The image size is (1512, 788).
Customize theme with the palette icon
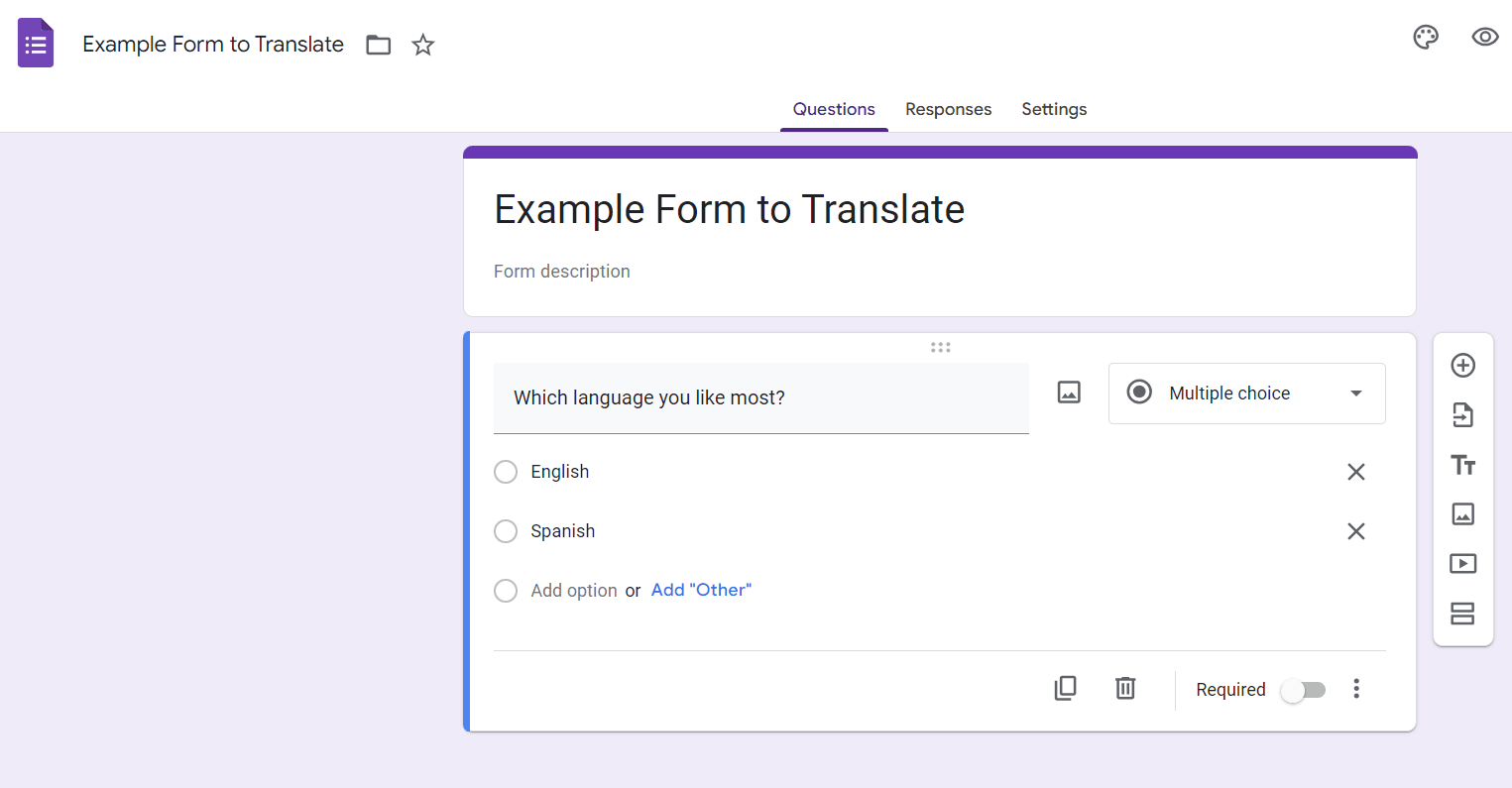click(x=1425, y=36)
